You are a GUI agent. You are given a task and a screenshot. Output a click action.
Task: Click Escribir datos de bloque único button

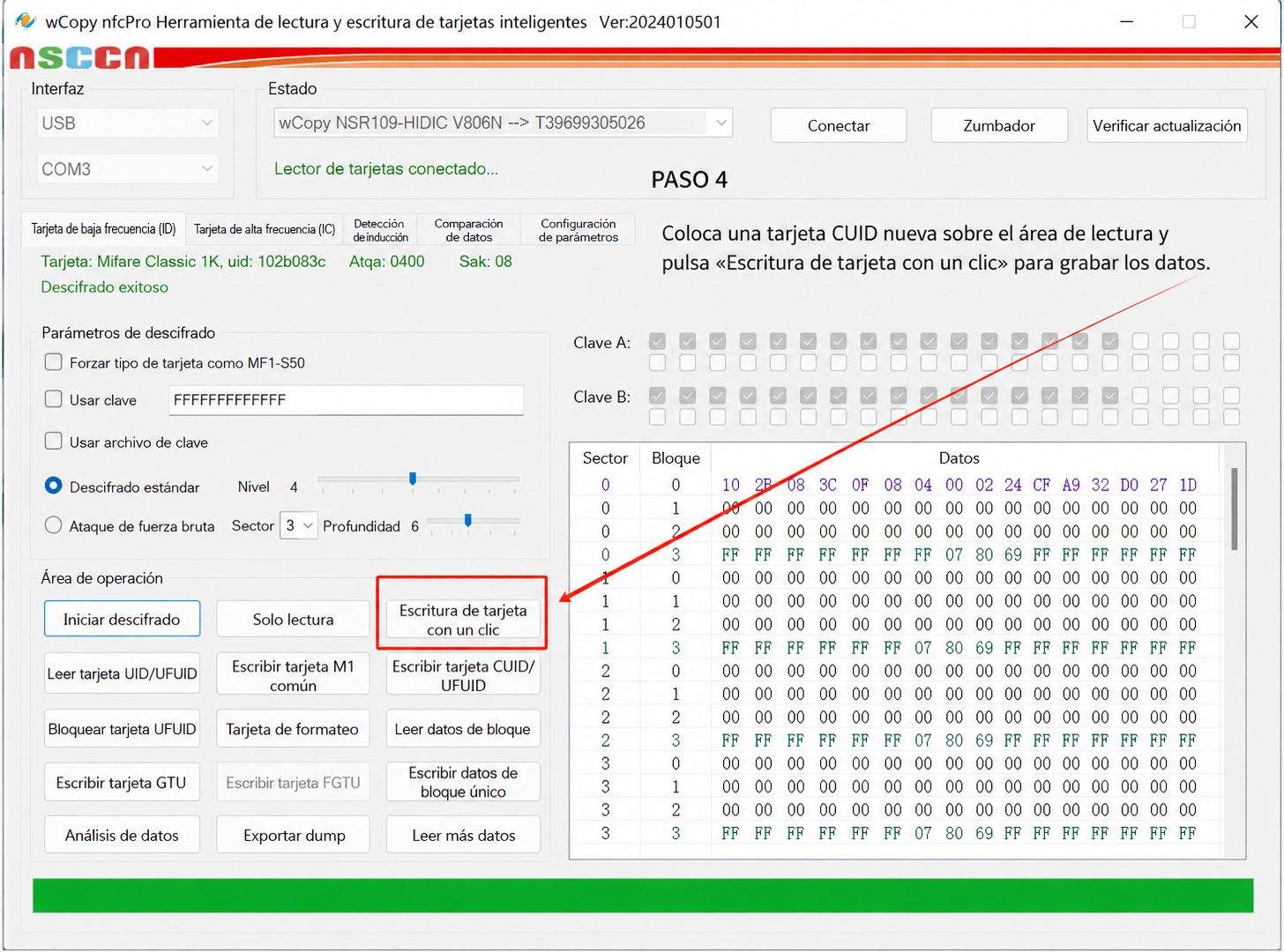click(x=463, y=782)
